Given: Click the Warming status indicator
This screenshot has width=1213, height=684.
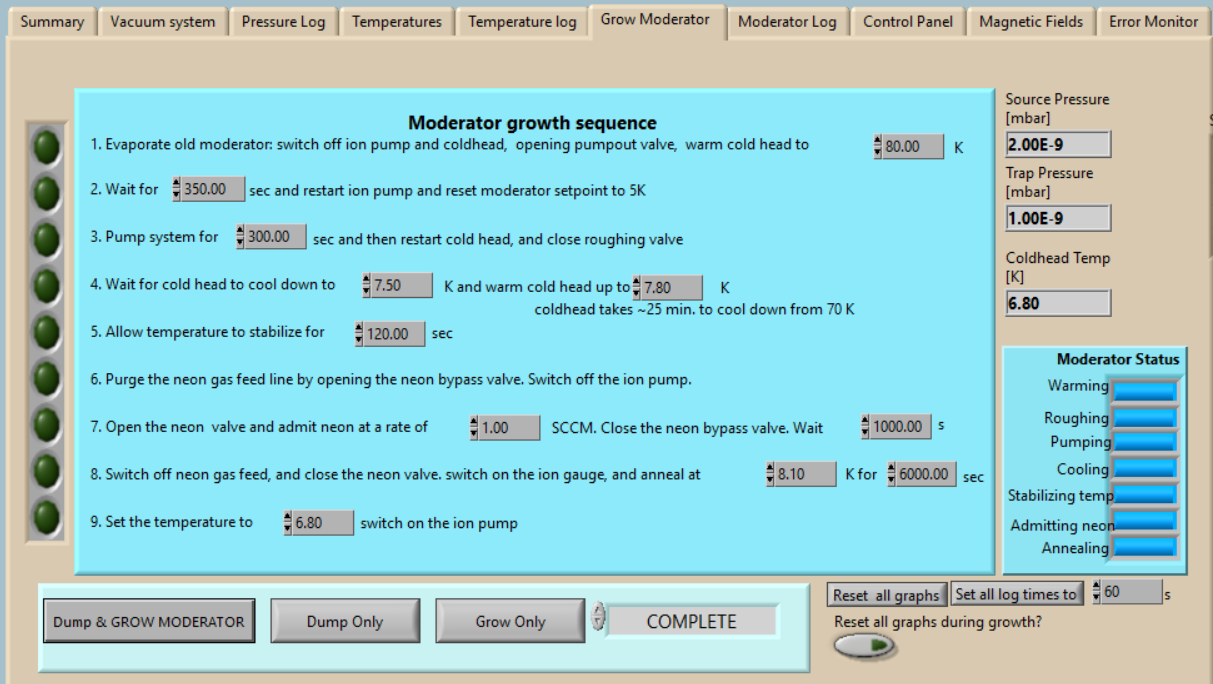Looking at the screenshot, I should (x=1145, y=391).
